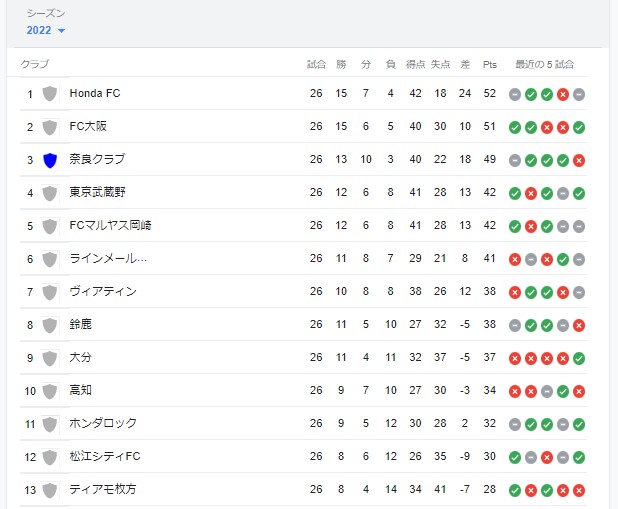618x509 pixels.
Task: Click 奈良クラブ's last red loss icon
Action: [x=579, y=160]
